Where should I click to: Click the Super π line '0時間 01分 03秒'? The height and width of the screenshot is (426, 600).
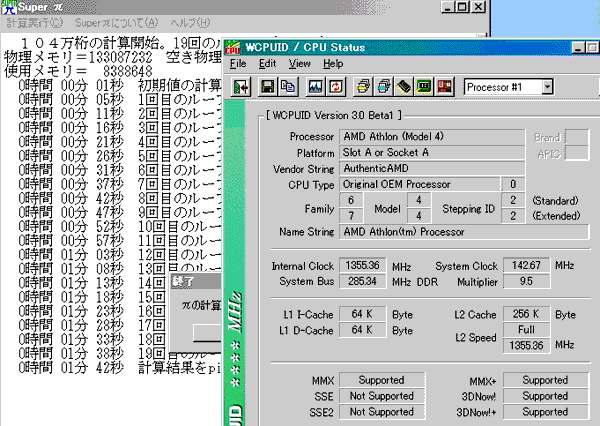(x=71, y=255)
